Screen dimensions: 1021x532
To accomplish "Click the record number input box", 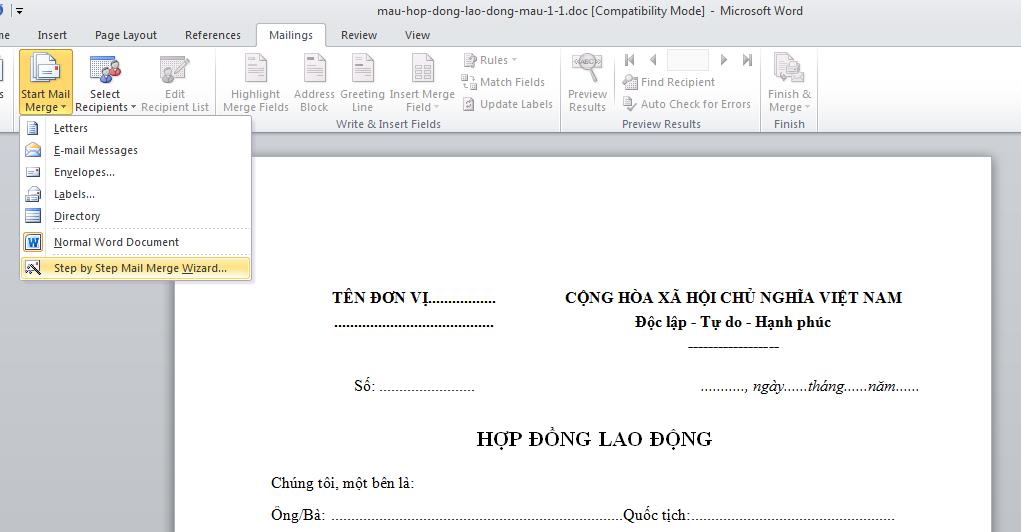I will tap(688, 60).
